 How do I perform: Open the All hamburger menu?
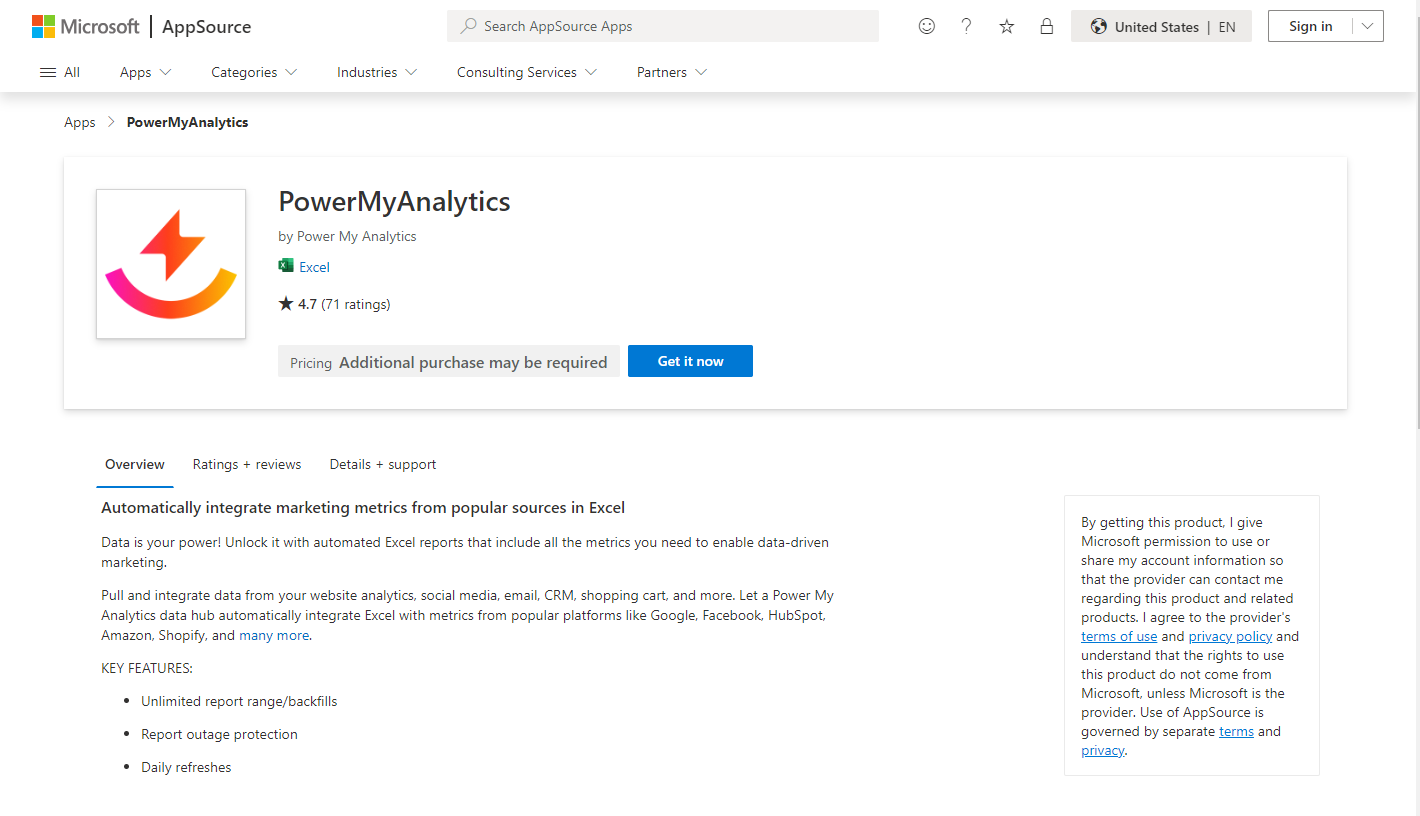59,72
